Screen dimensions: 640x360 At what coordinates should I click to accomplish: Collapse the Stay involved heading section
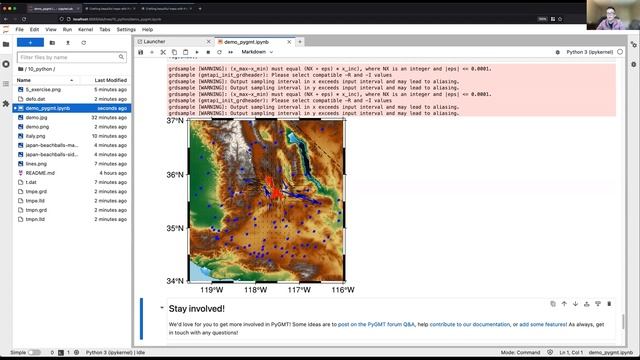162,308
